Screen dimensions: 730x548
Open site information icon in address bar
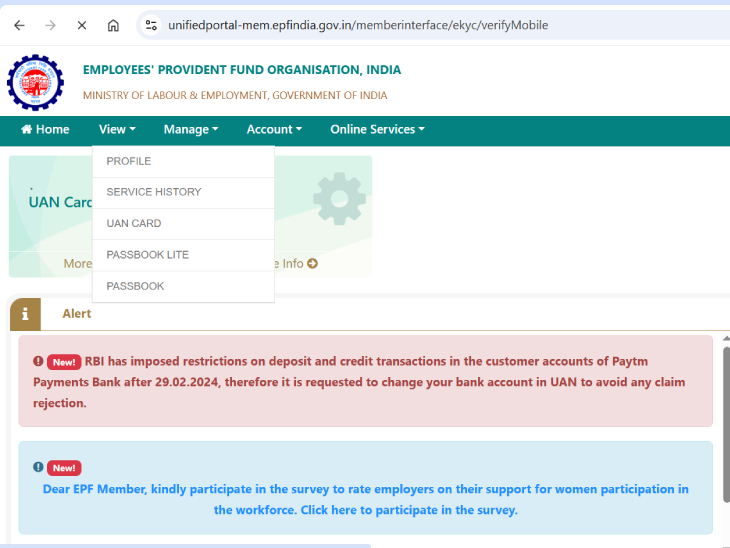pos(151,25)
